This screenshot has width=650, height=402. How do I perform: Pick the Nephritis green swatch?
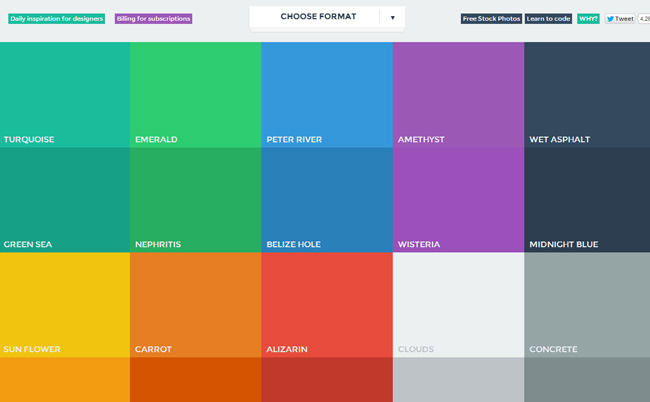coord(196,200)
